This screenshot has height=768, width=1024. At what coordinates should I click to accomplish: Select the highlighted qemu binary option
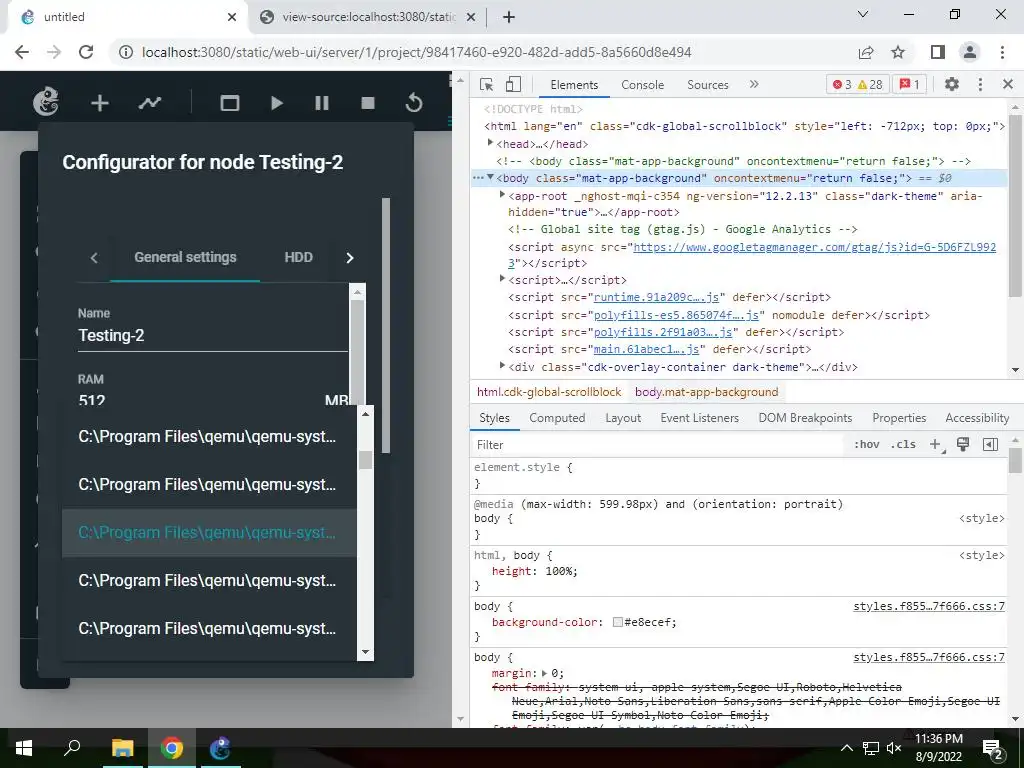[x=209, y=533]
